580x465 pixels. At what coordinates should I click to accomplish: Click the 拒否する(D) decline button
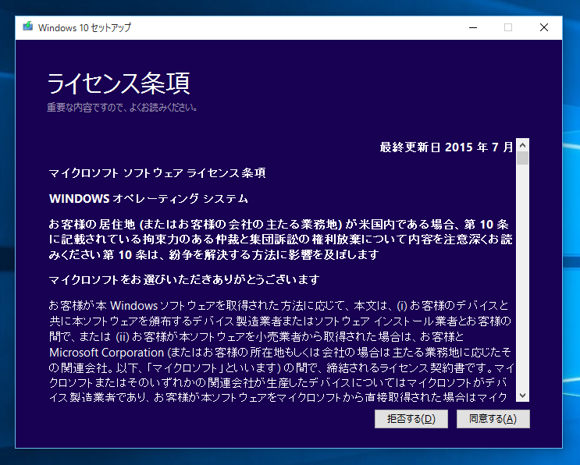click(x=411, y=419)
